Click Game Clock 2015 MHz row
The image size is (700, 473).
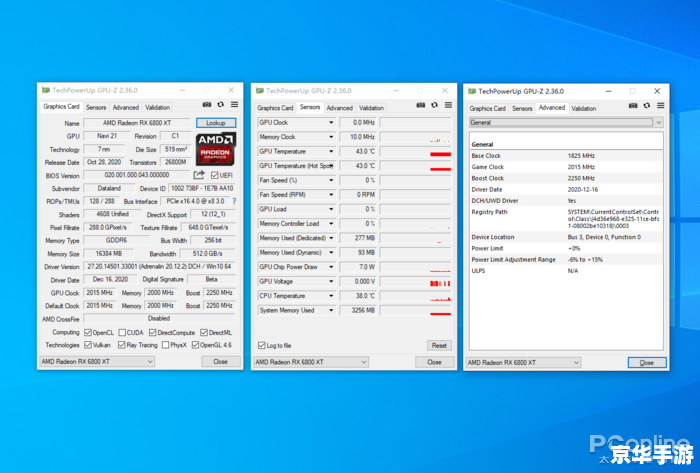pos(566,167)
